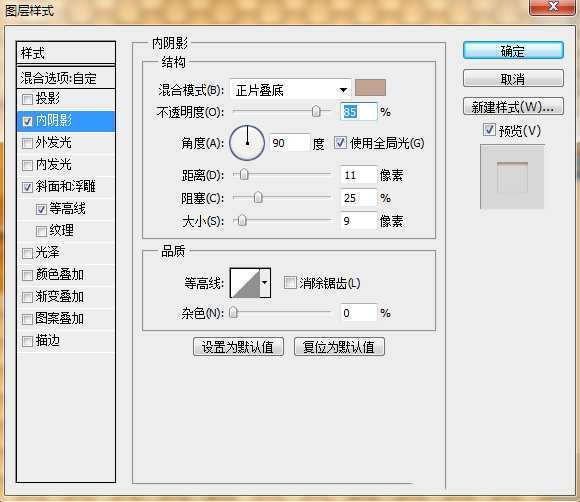580x502 pixels.
Task: Enable the 外发光 outer glow checkbox
Action: pyautogui.click(x=27, y=143)
